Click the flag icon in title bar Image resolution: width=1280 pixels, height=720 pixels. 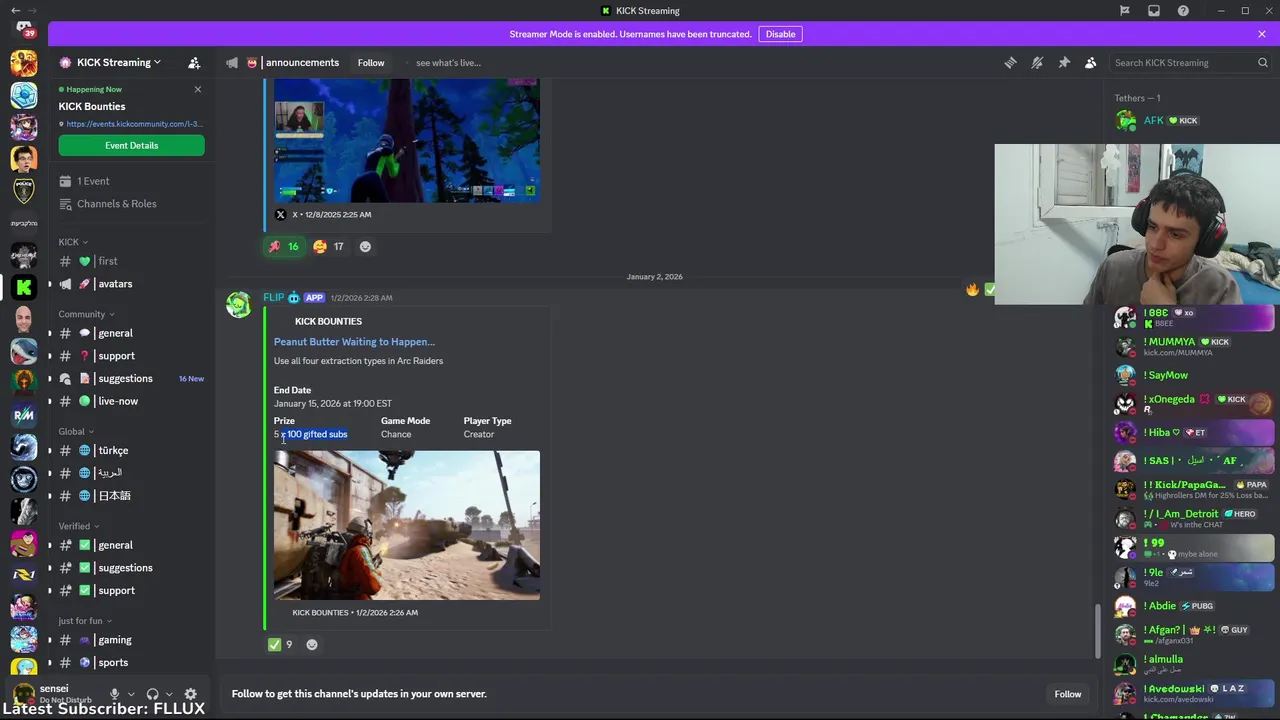point(1125,11)
